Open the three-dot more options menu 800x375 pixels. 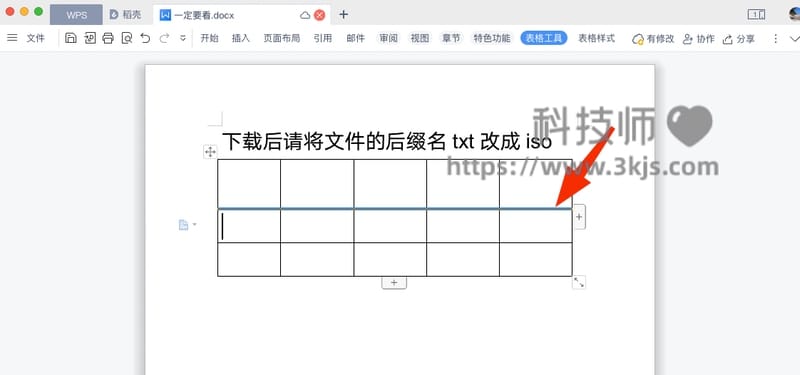(776, 39)
